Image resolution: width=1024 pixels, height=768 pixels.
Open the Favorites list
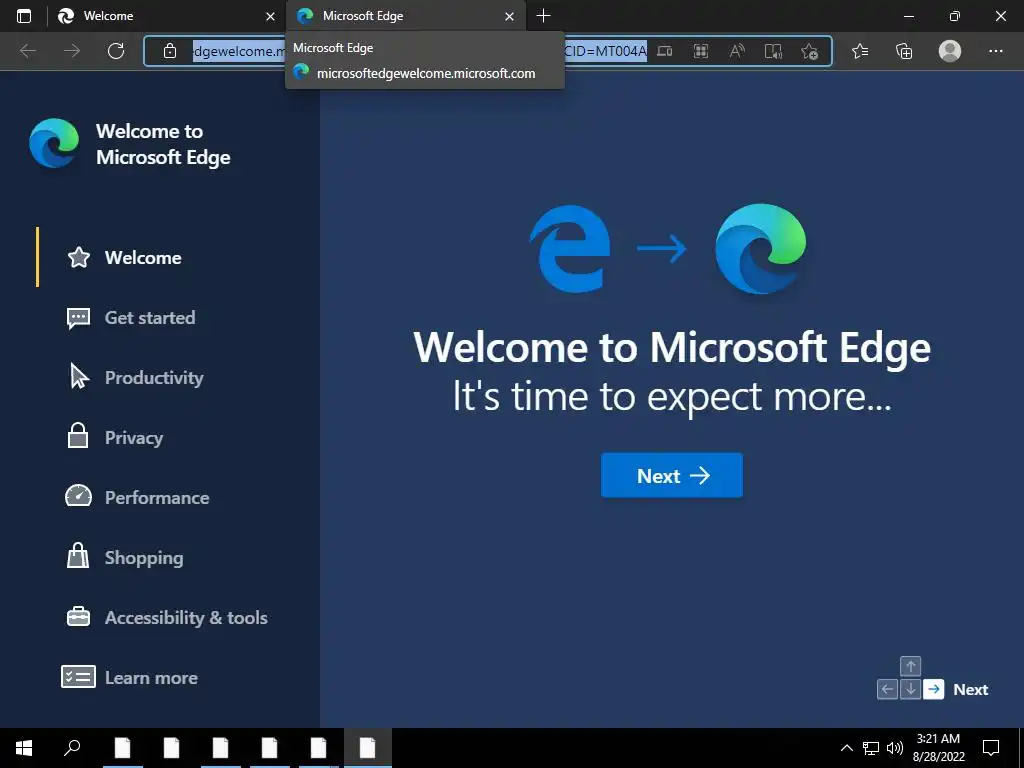[860, 51]
